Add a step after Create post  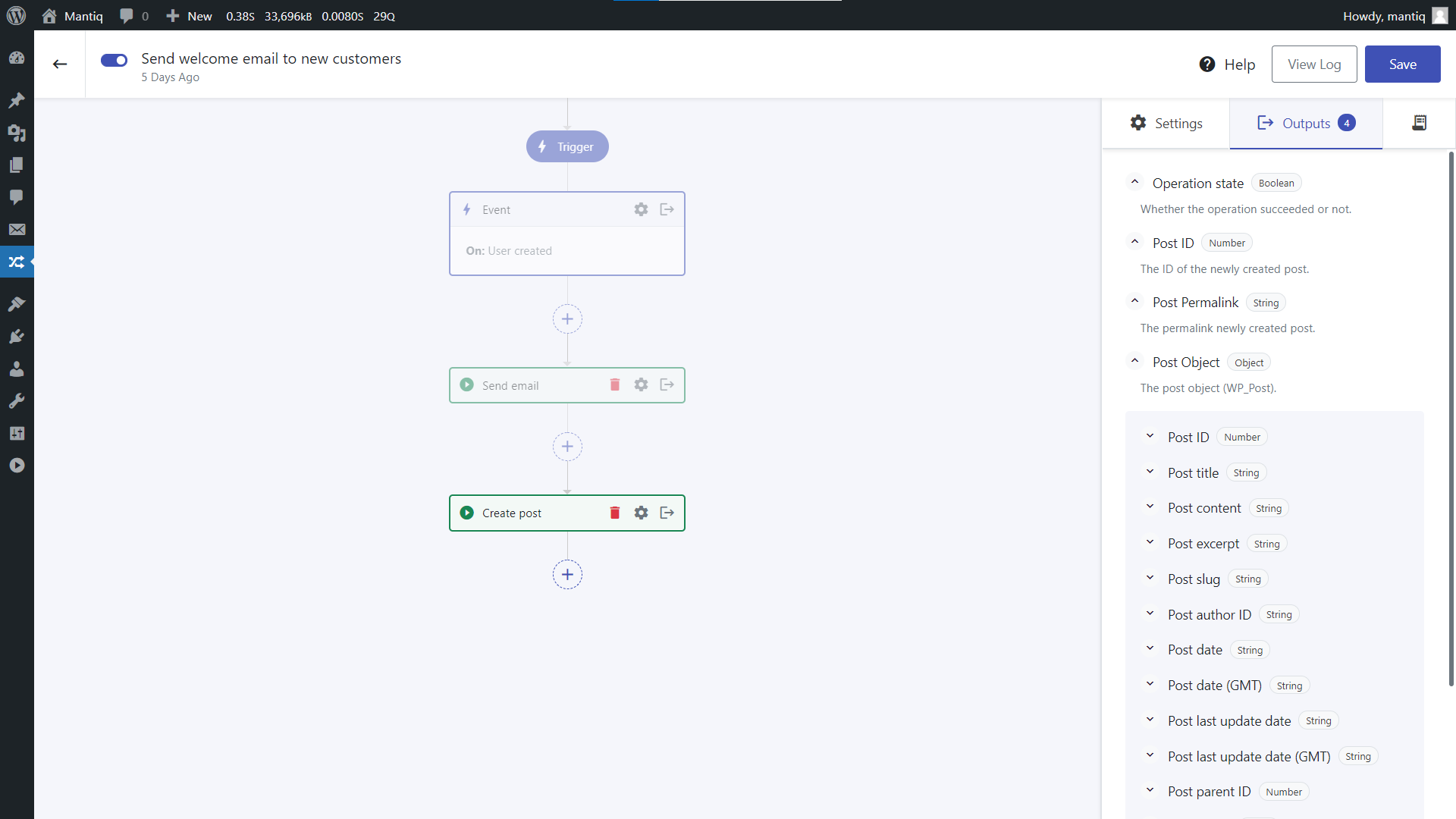(567, 575)
